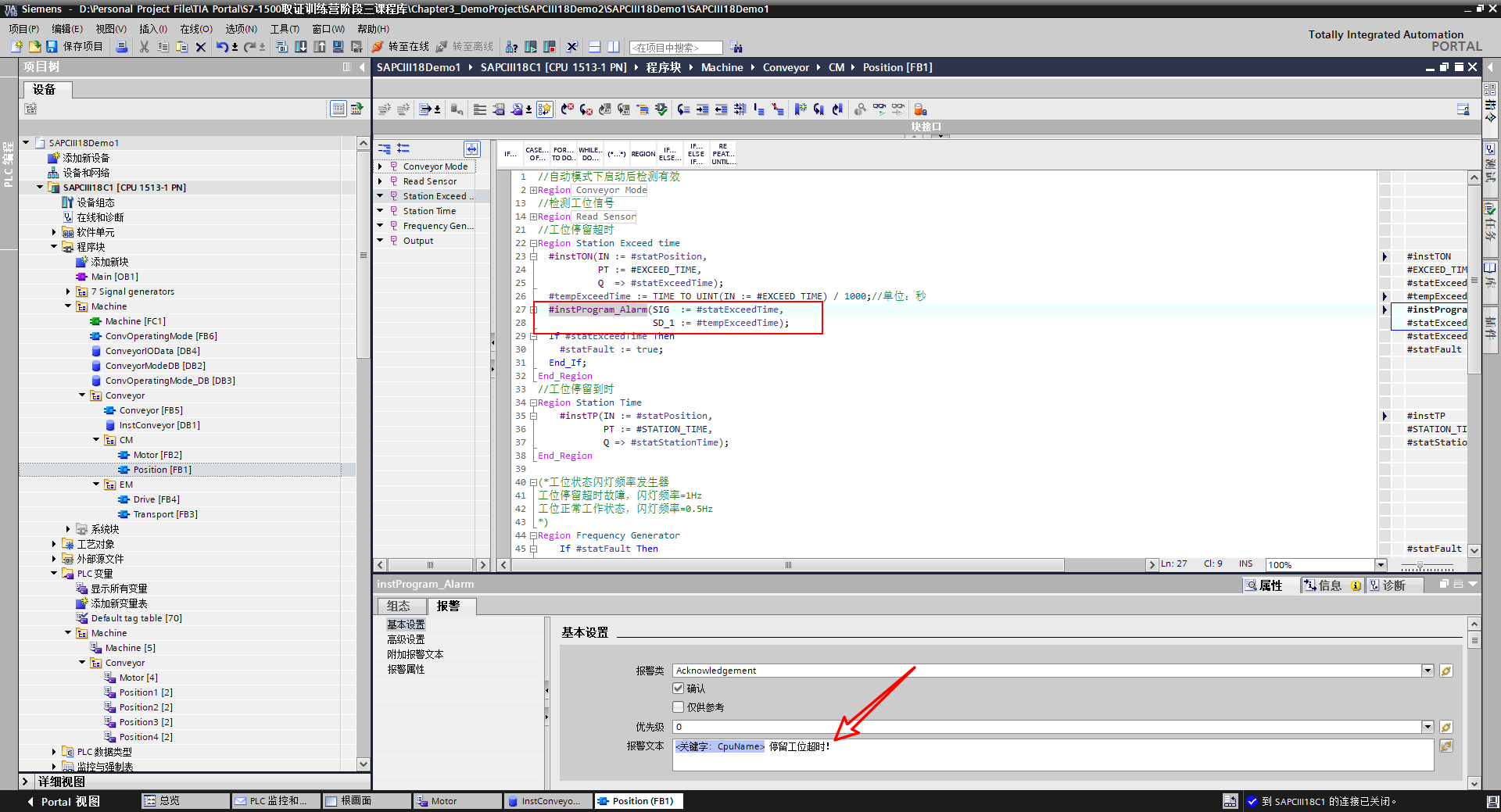
Task: Click the set bookmark icon in editor toolbar
Action: coord(800,109)
